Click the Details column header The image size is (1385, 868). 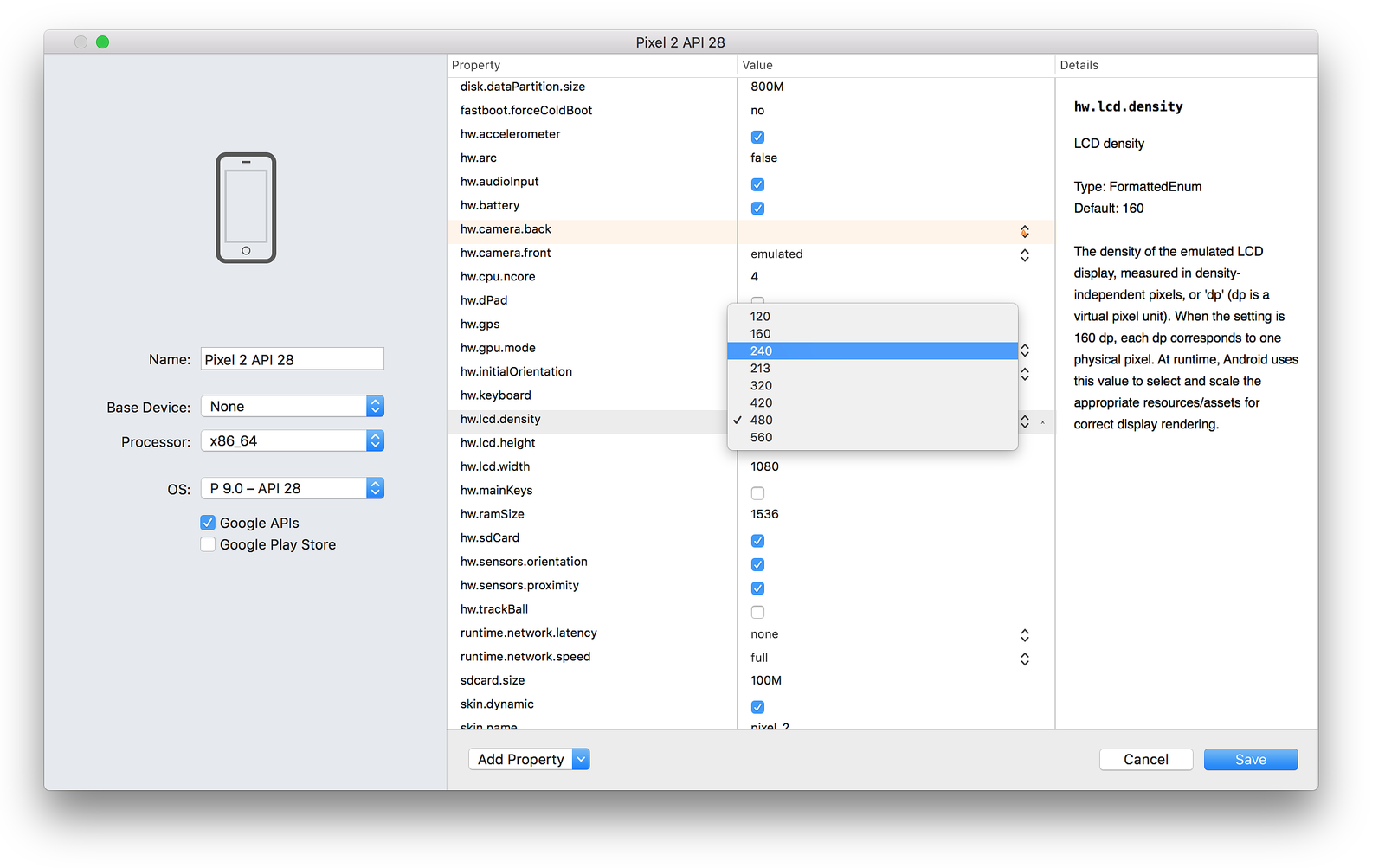click(x=1187, y=65)
